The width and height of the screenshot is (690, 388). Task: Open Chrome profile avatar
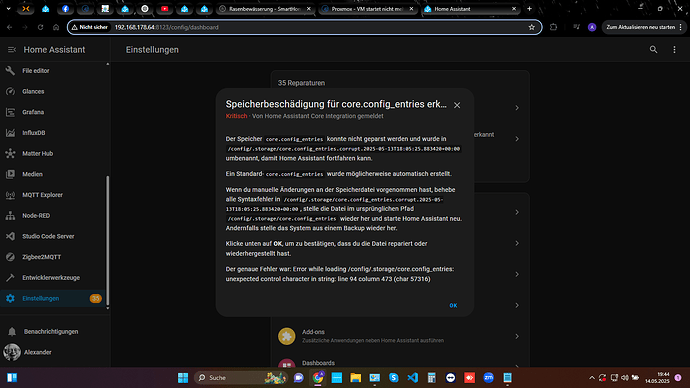pyautogui.click(x=592, y=27)
